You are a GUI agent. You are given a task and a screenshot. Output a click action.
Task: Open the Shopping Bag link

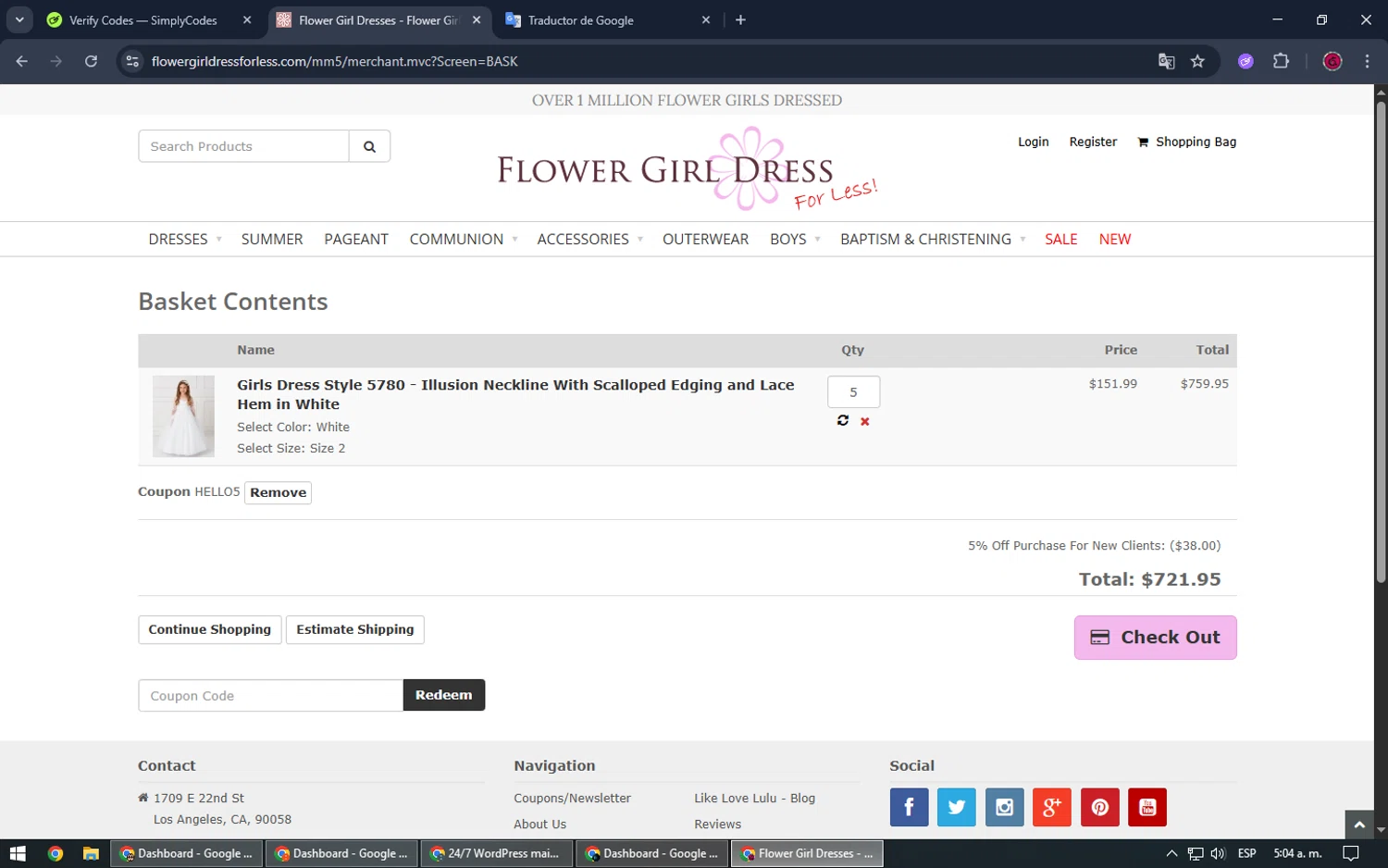[x=1186, y=142]
